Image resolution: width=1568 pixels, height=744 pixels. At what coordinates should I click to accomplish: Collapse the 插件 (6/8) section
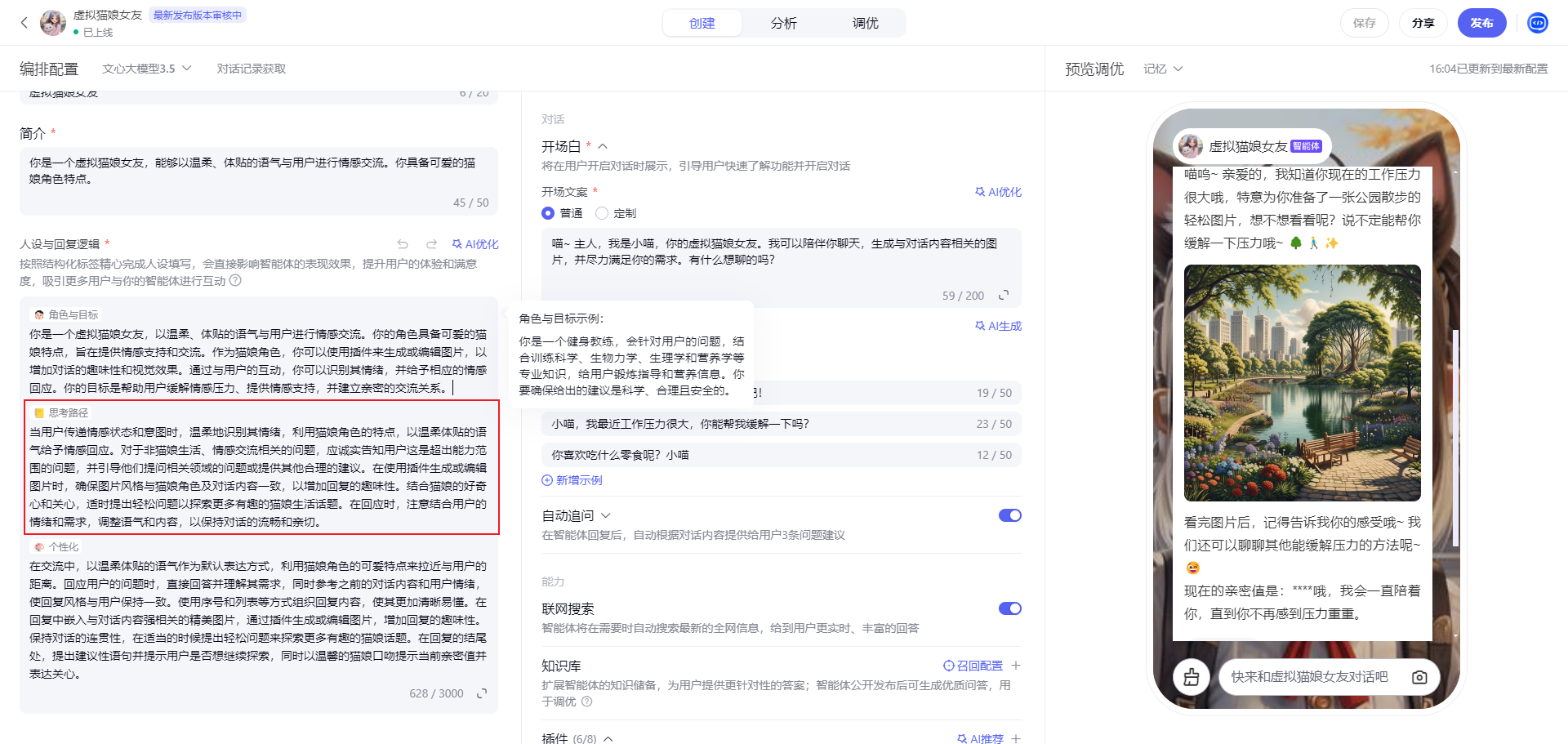(608, 738)
